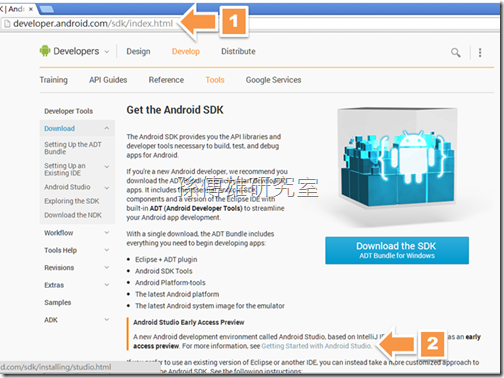The image size is (504, 378).
Task: Expand the Tools Help chevron
Action: (107, 250)
